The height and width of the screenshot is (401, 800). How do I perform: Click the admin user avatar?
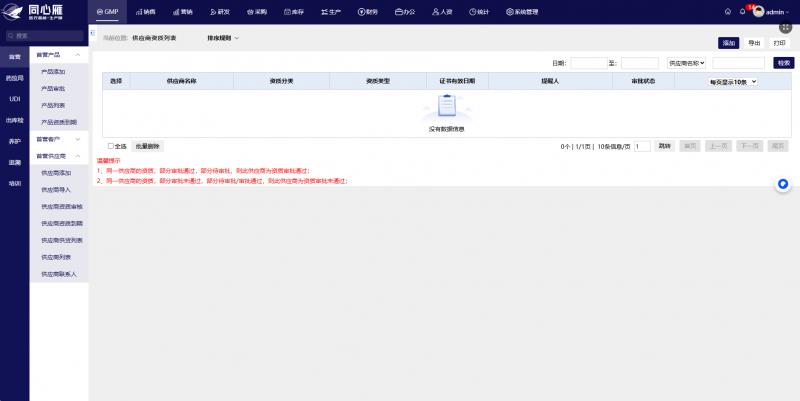tap(759, 12)
